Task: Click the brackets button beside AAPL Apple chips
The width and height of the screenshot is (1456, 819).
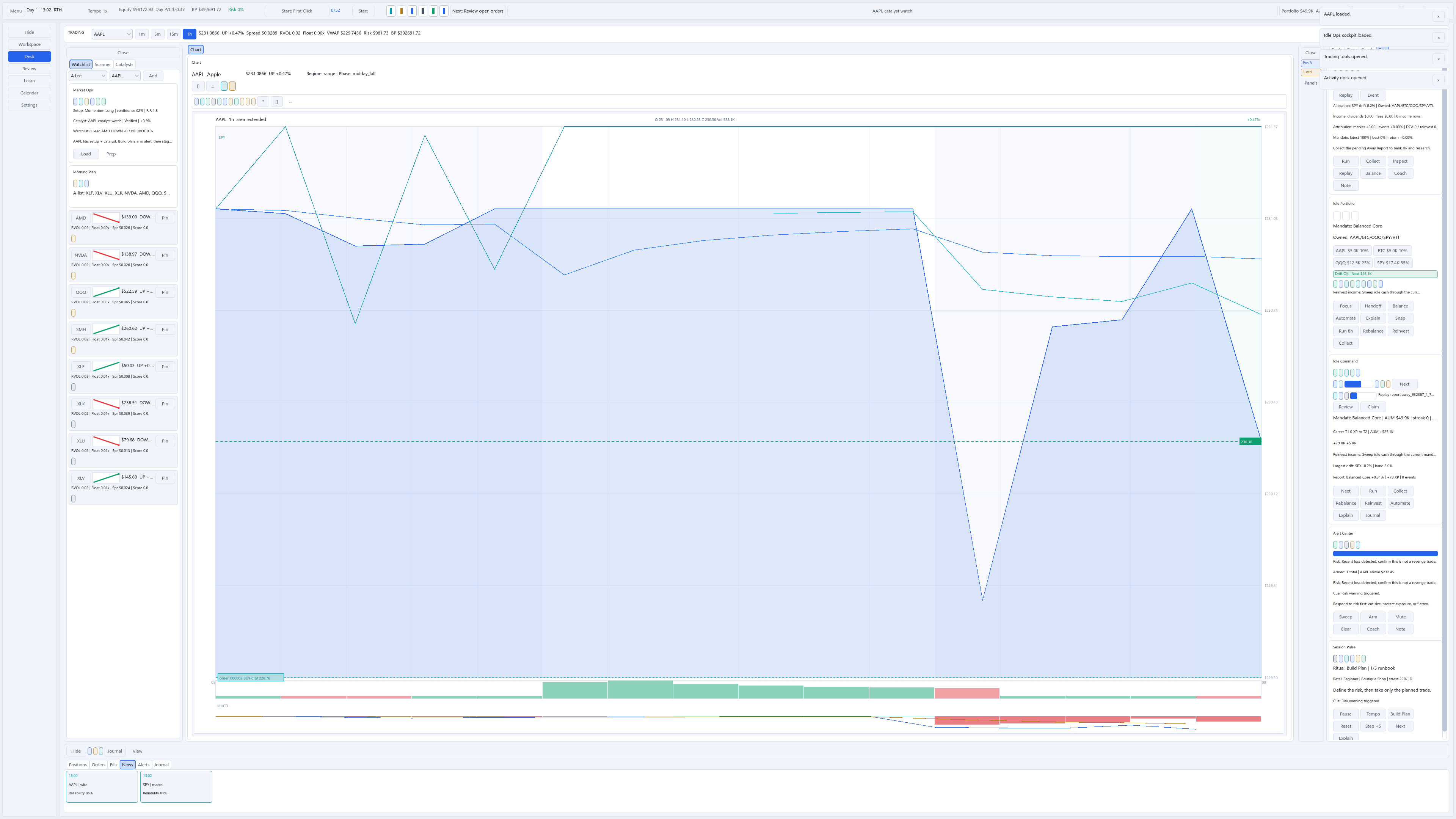Action: (198, 86)
